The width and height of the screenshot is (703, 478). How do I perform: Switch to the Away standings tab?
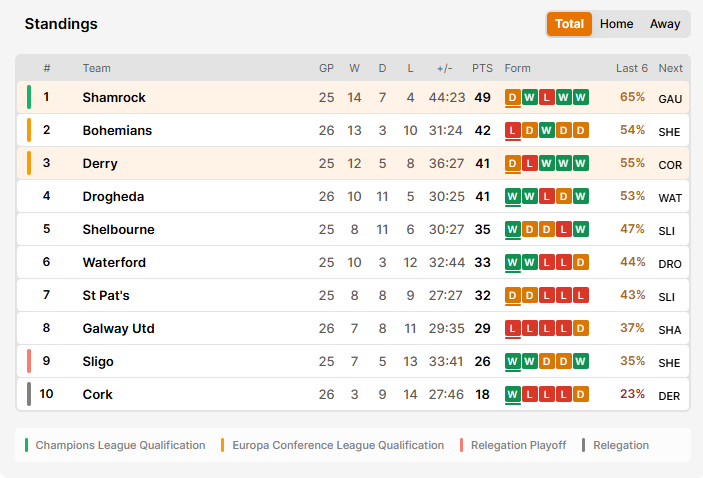pyautogui.click(x=665, y=24)
